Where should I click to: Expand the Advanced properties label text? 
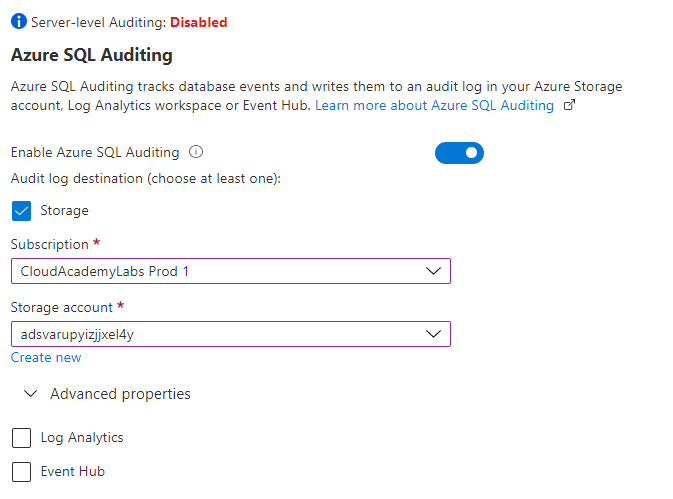[x=120, y=394]
